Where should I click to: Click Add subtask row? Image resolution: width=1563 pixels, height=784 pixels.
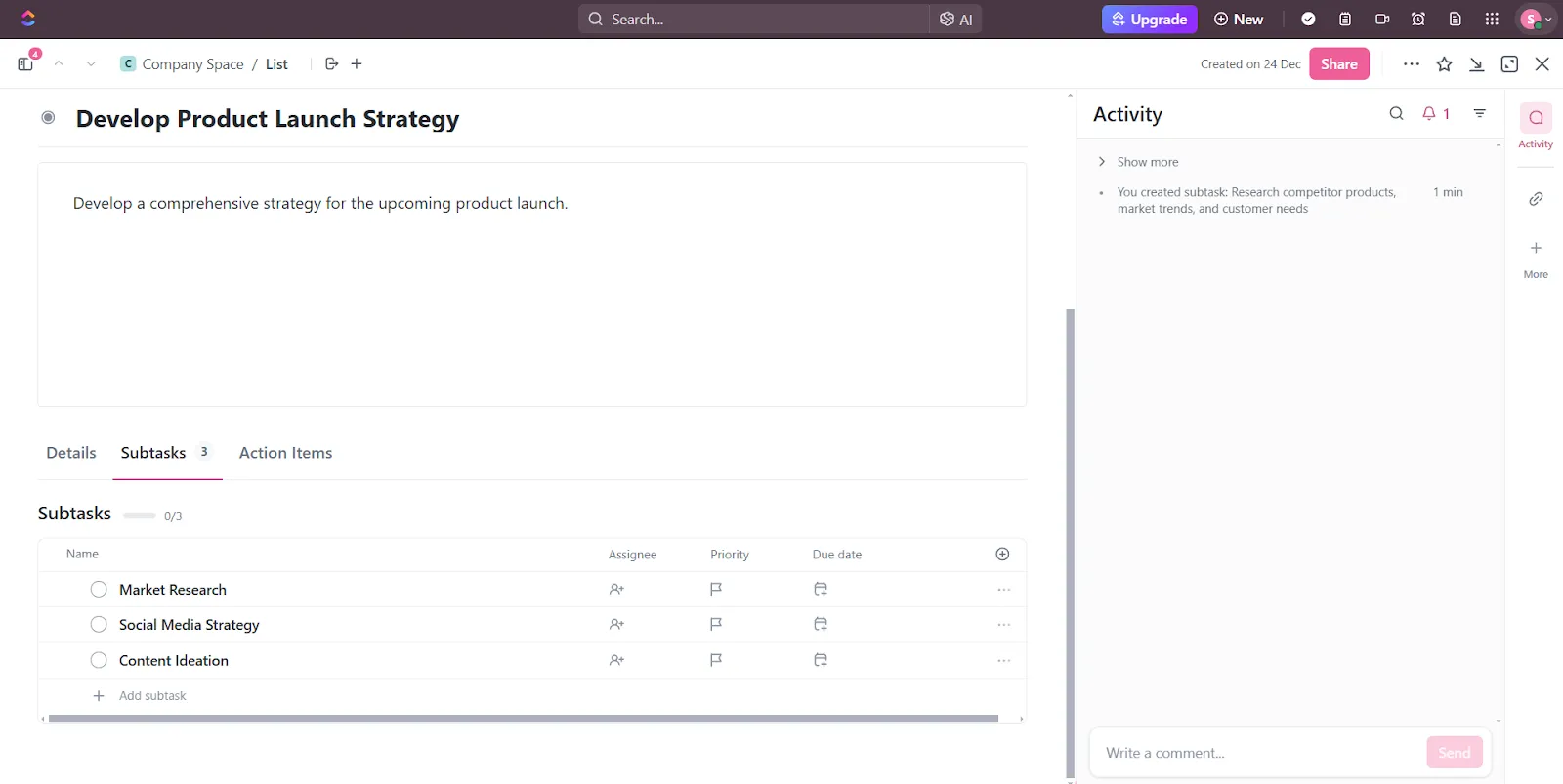point(532,695)
